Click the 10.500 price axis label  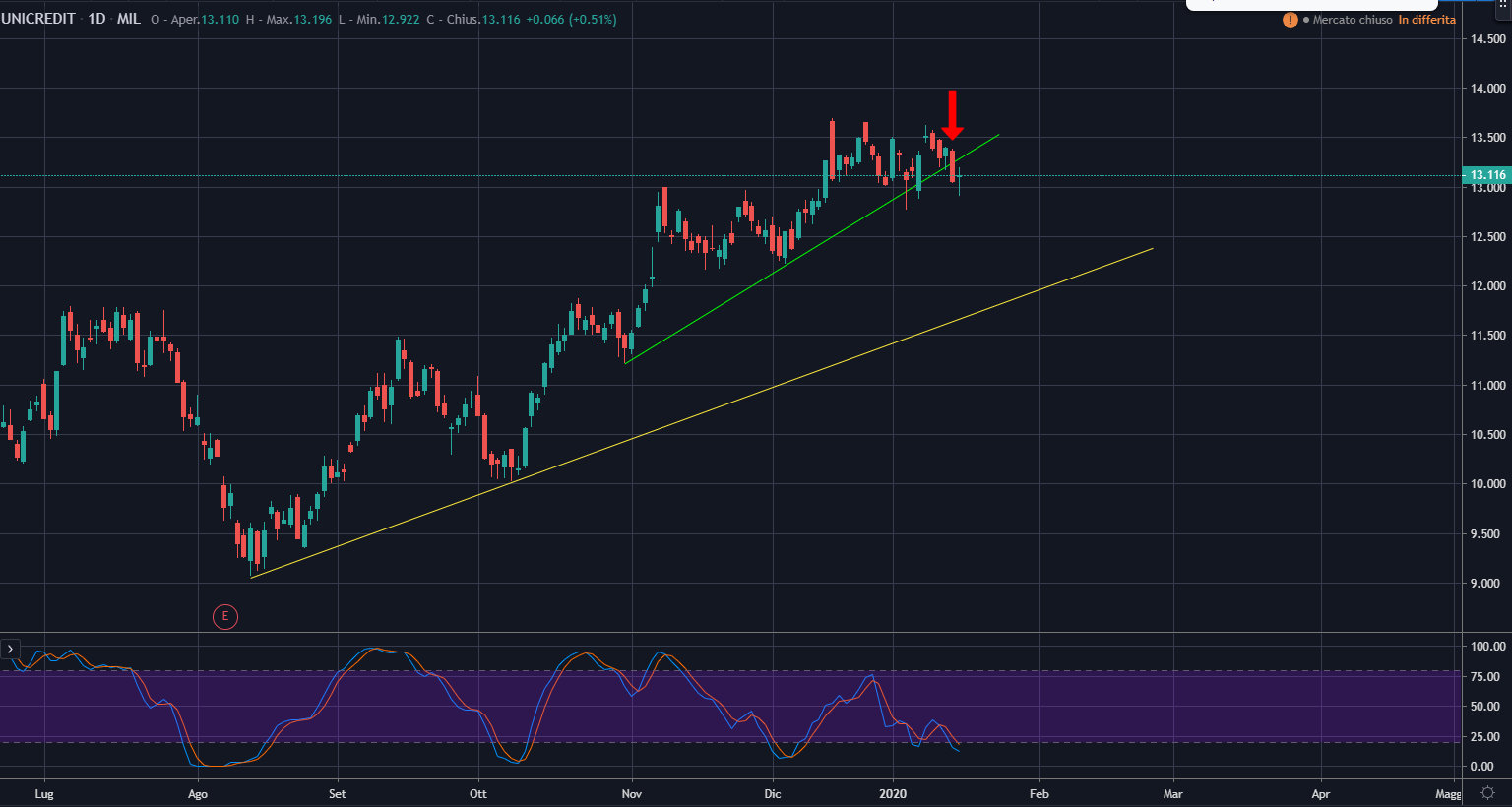click(1487, 435)
